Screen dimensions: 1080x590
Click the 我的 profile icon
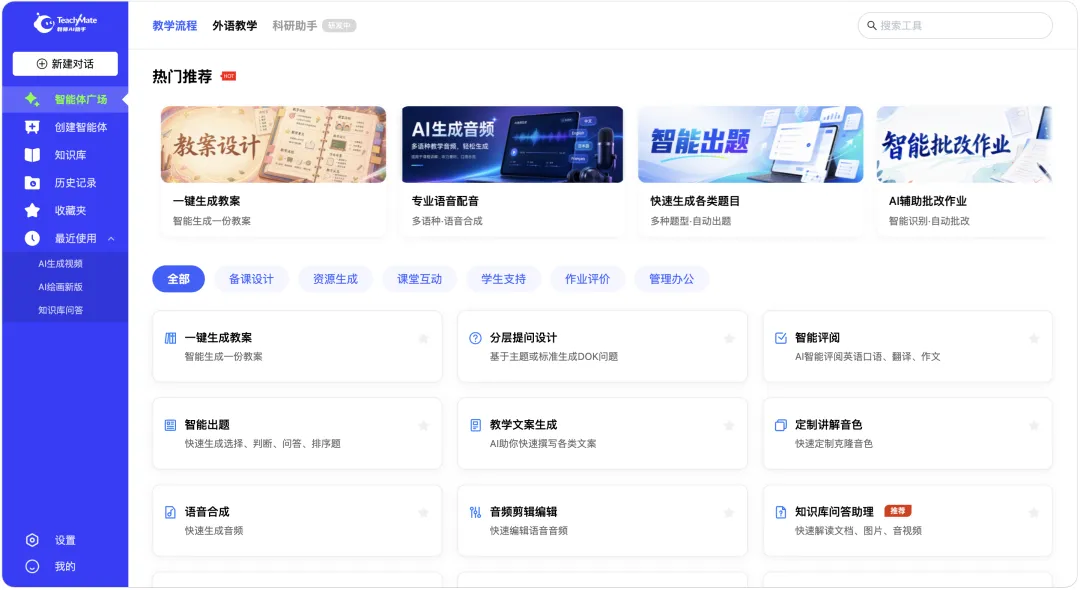pos(32,567)
